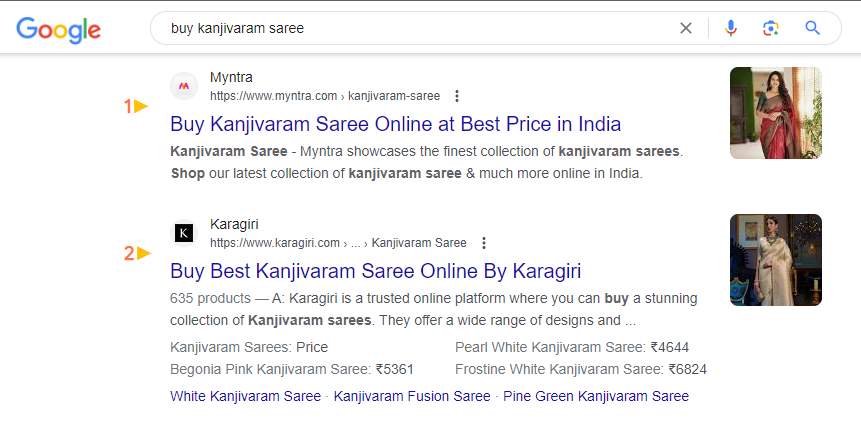This screenshot has width=861, height=426.
Task: Click Kanjivaram Sarees: Price text
Action: pyautogui.click(x=249, y=347)
